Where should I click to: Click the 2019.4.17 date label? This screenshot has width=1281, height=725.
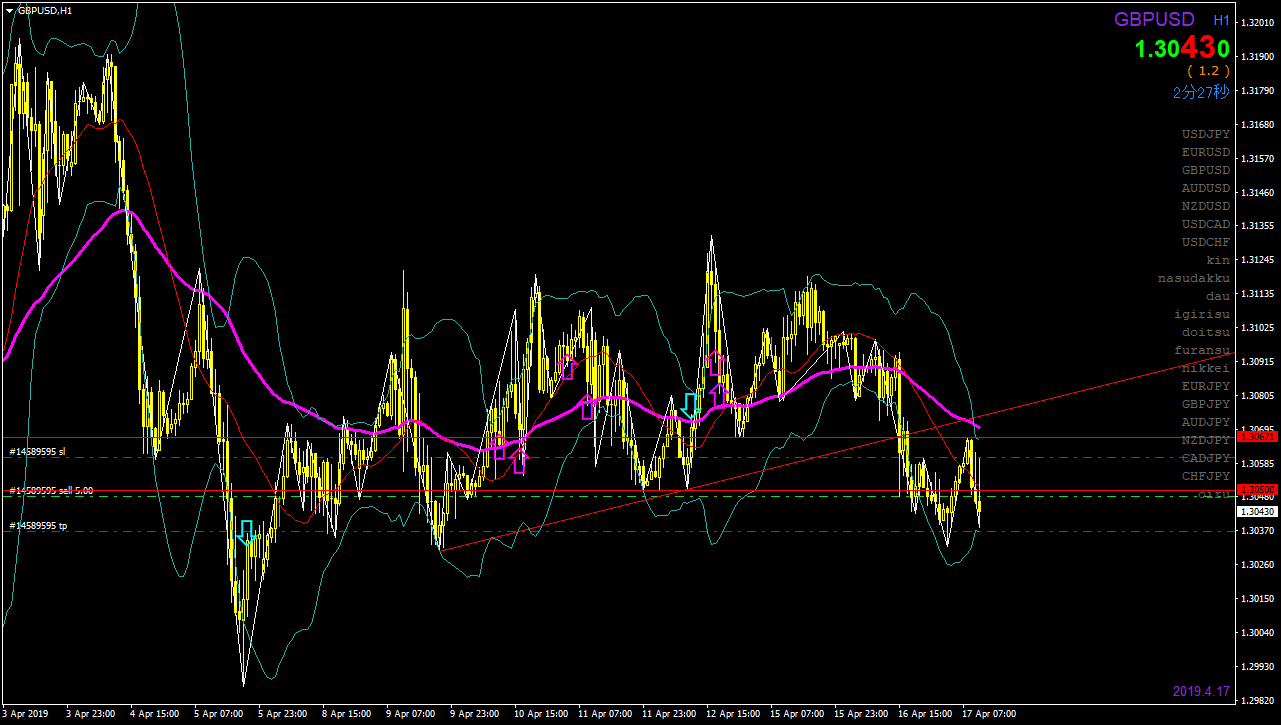pyautogui.click(x=1201, y=691)
